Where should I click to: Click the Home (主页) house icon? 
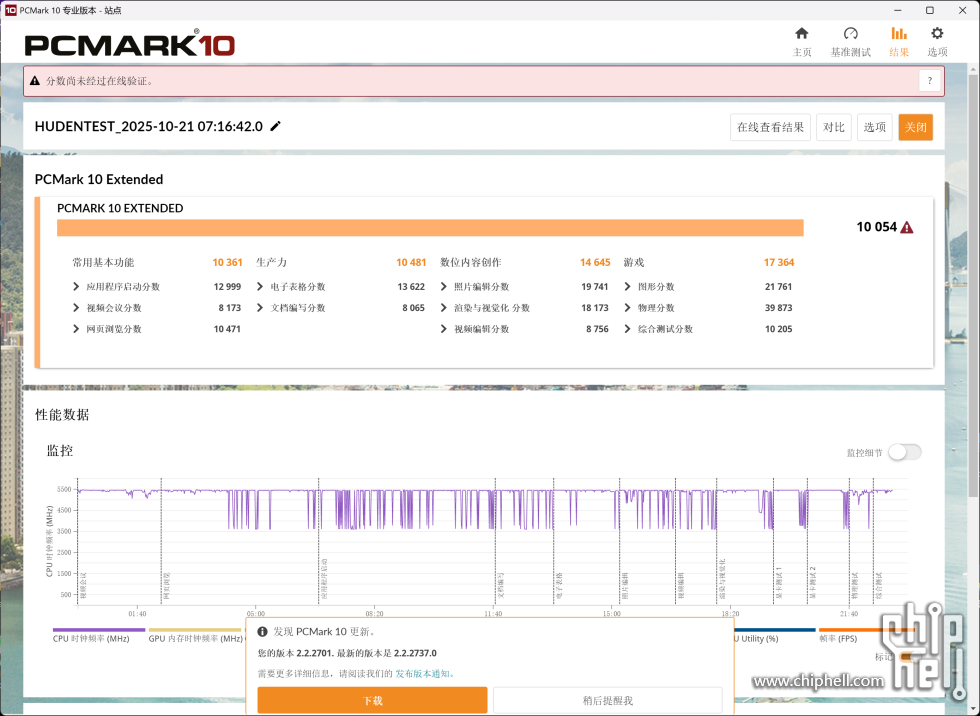(x=801, y=34)
